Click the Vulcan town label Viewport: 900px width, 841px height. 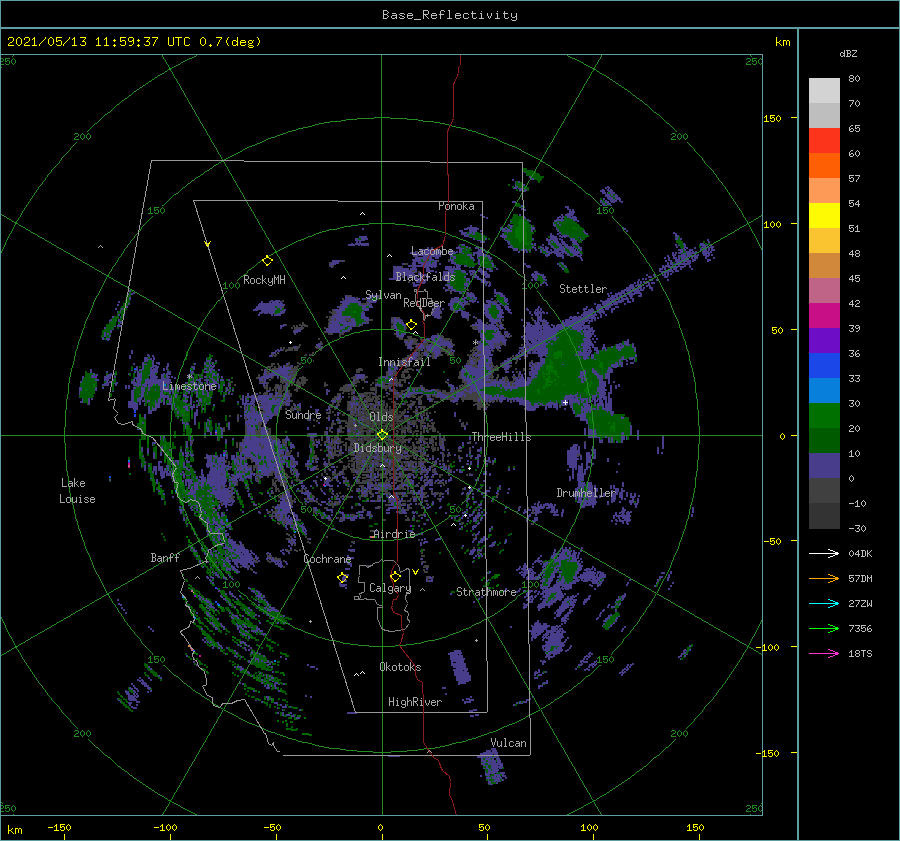[509, 743]
